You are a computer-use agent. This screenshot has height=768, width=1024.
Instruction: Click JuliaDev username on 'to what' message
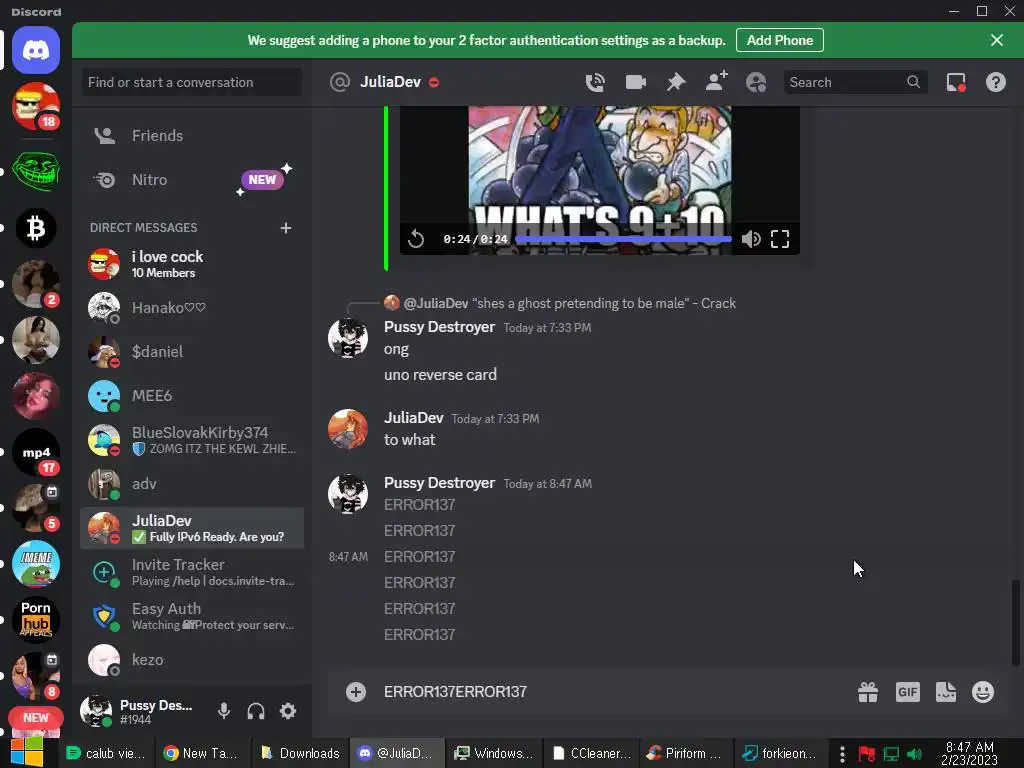pyautogui.click(x=413, y=418)
